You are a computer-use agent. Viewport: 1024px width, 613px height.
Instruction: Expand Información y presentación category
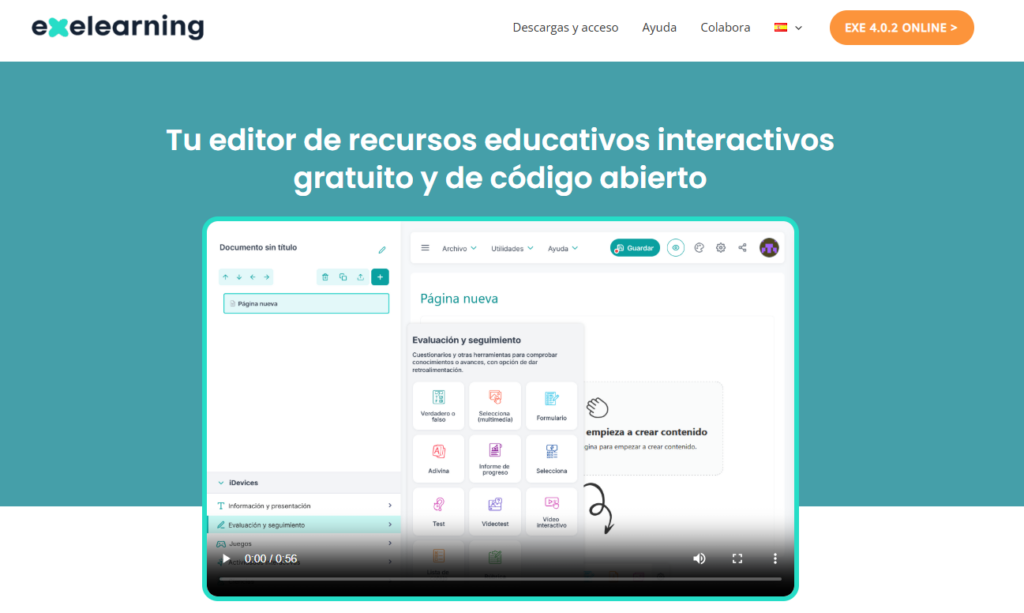click(x=304, y=506)
